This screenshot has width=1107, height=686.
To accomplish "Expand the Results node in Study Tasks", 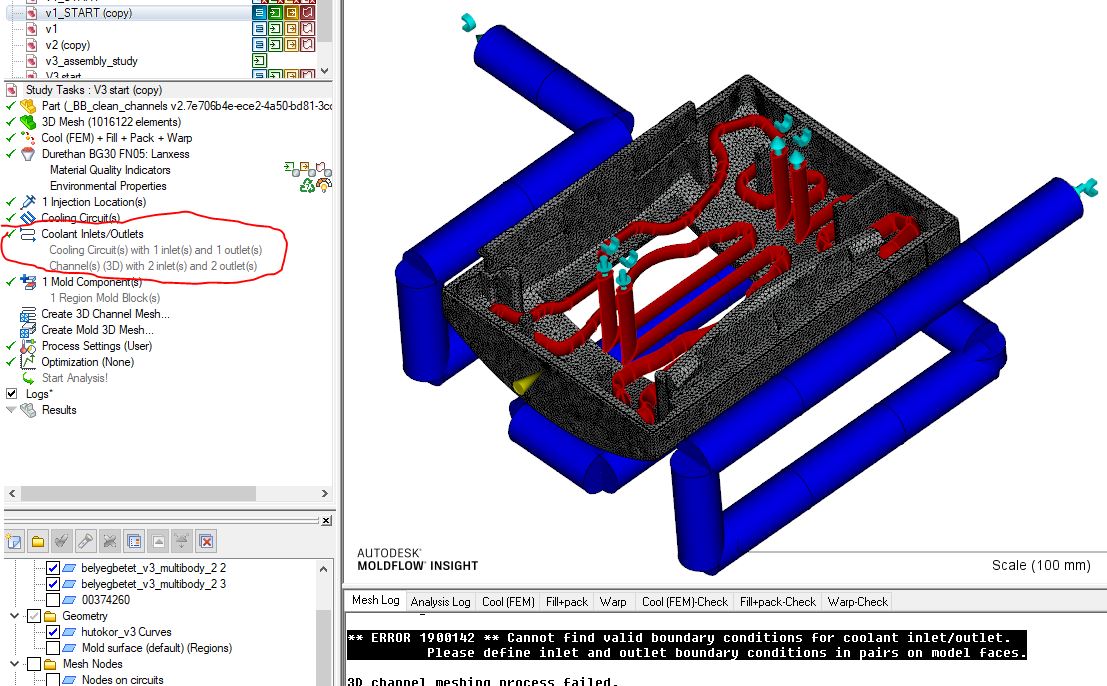I will (x=9, y=409).
